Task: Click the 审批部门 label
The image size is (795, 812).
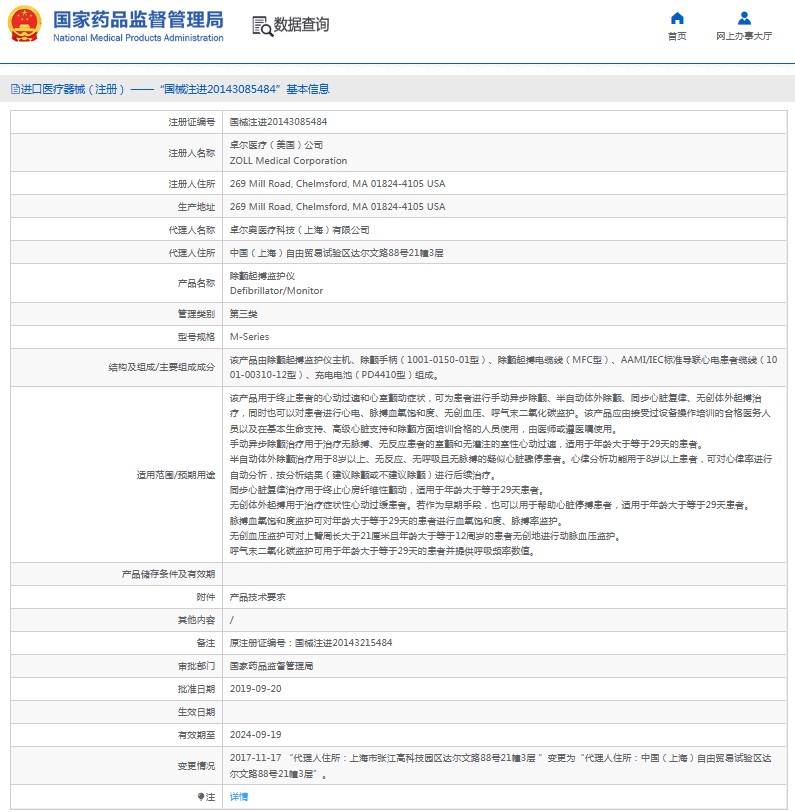Action: 196,666
